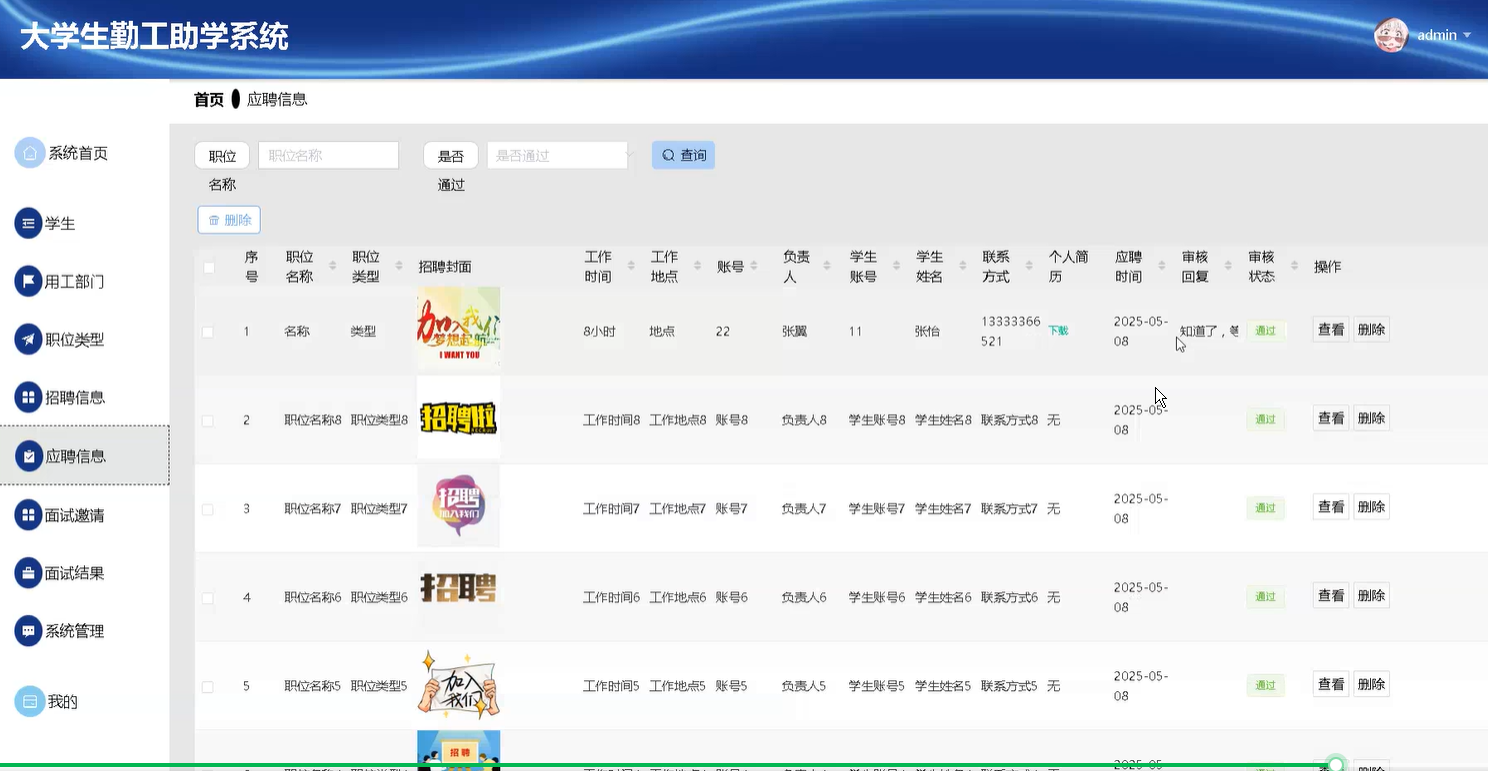The image size is (1488, 771).
Task: Click the 招聘 cover thumbnail in row 4
Action: pyautogui.click(x=458, y=594)
